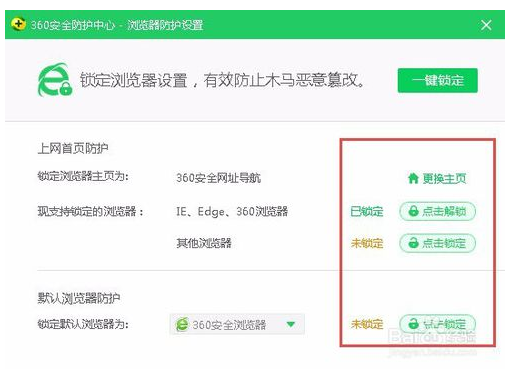The height and width of the screenshot is (372, 519).
Task: Click the IE、Edge、360浏览器 text
Action: point(232,211)
